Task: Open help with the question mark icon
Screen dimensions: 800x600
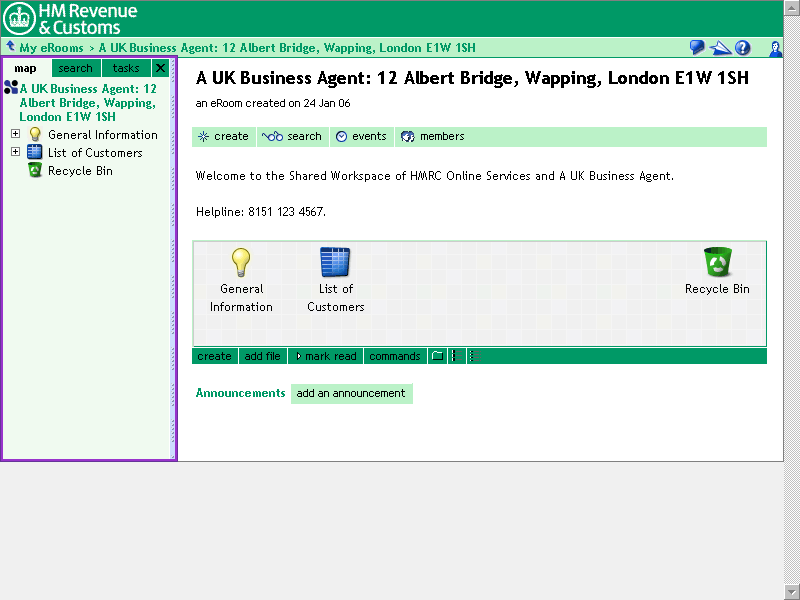Action: (x=743, y=48)
